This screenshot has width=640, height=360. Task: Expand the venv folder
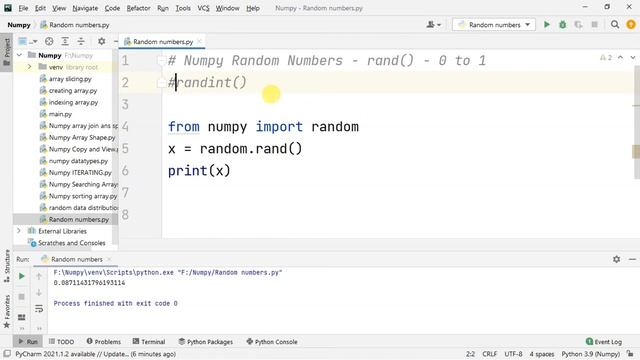pyautogui.click(x=29, y=67)
